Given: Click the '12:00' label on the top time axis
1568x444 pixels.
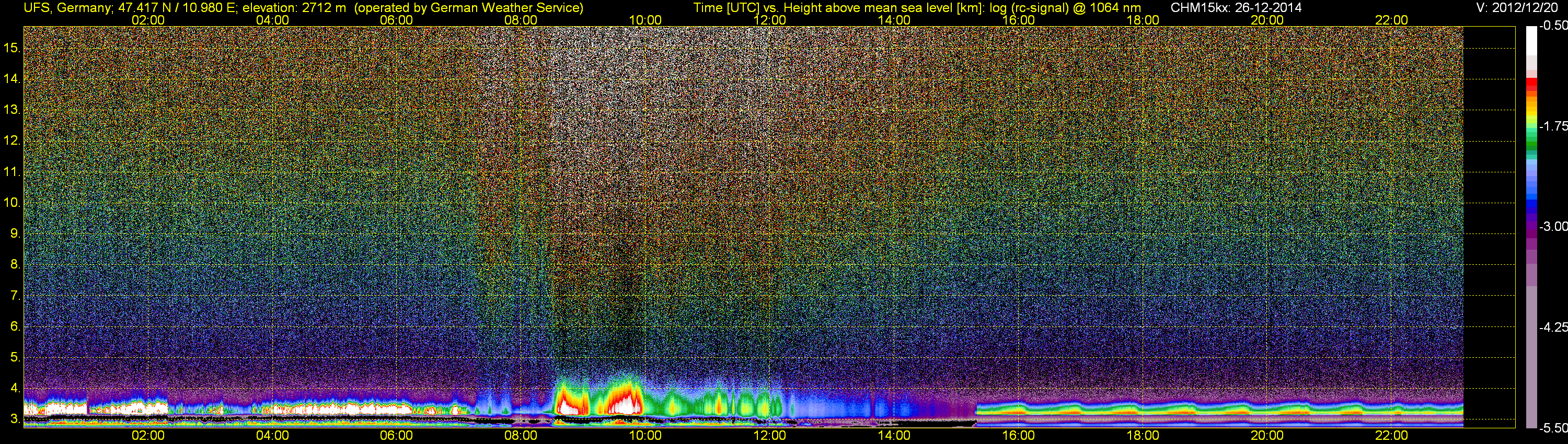Looking at the screenshot, I should 769,20.
